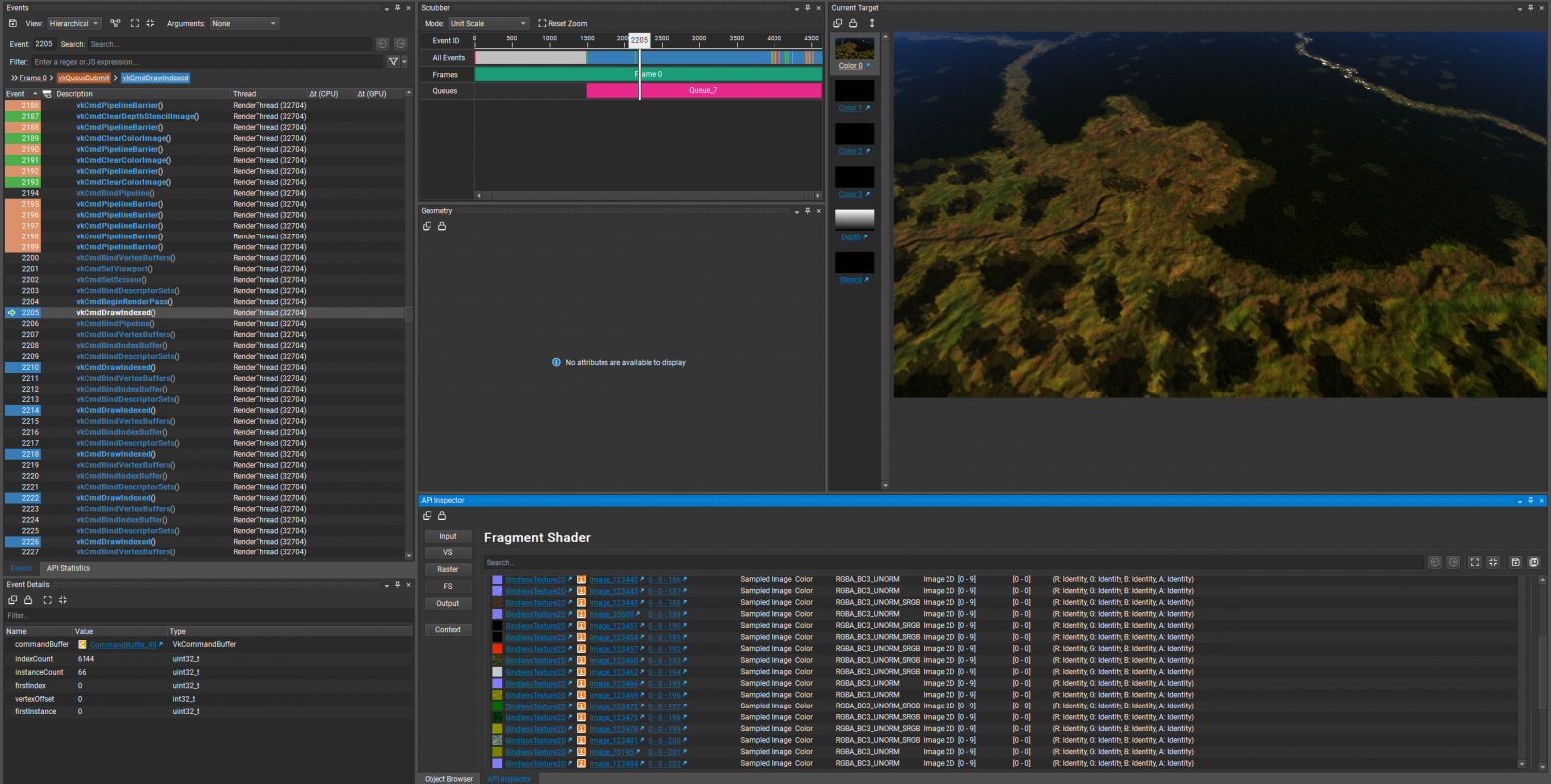Click the save icon in Fragment Shader toolbar

click(x=1516, y=562)
